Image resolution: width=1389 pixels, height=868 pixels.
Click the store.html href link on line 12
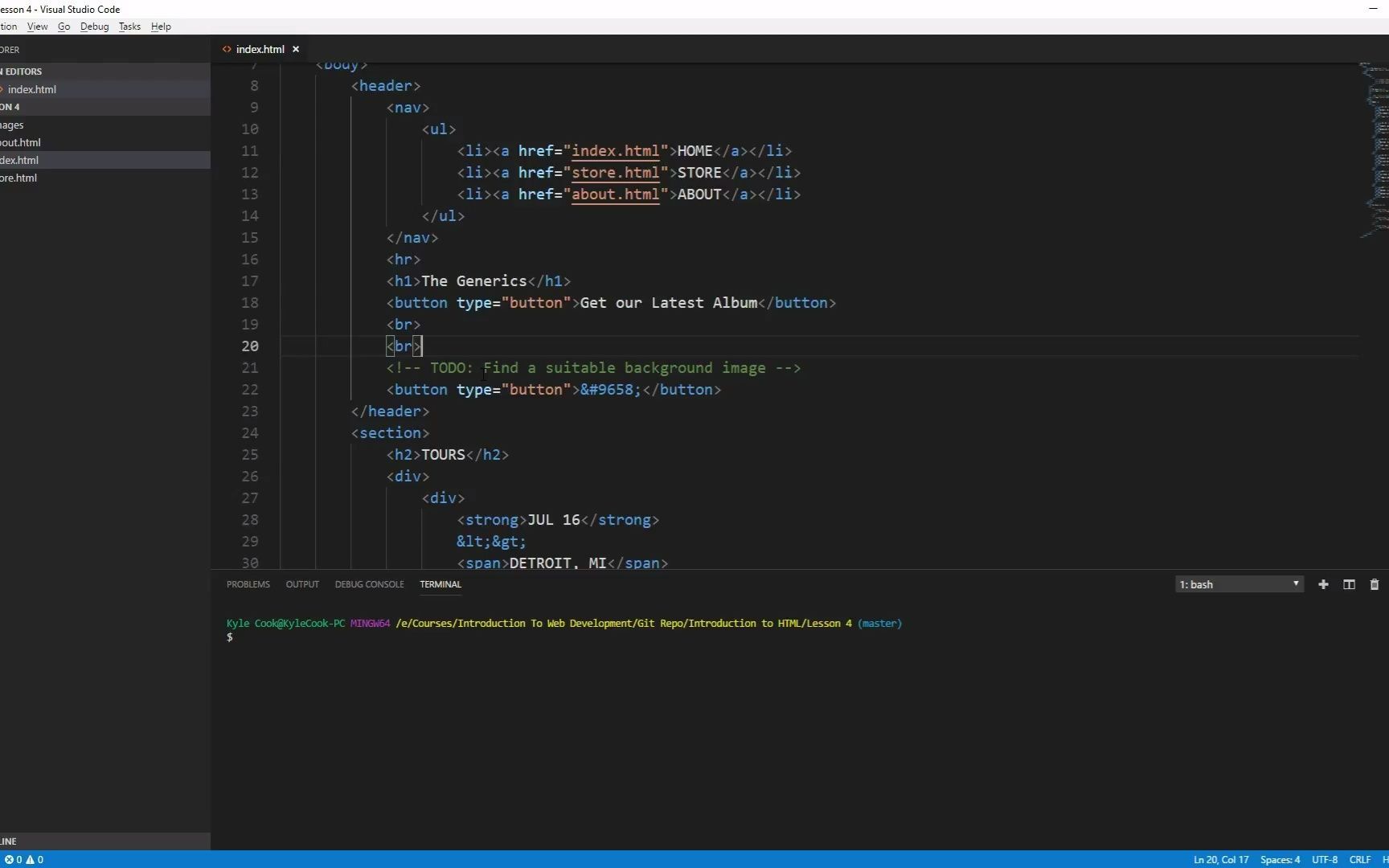[615, 173]
